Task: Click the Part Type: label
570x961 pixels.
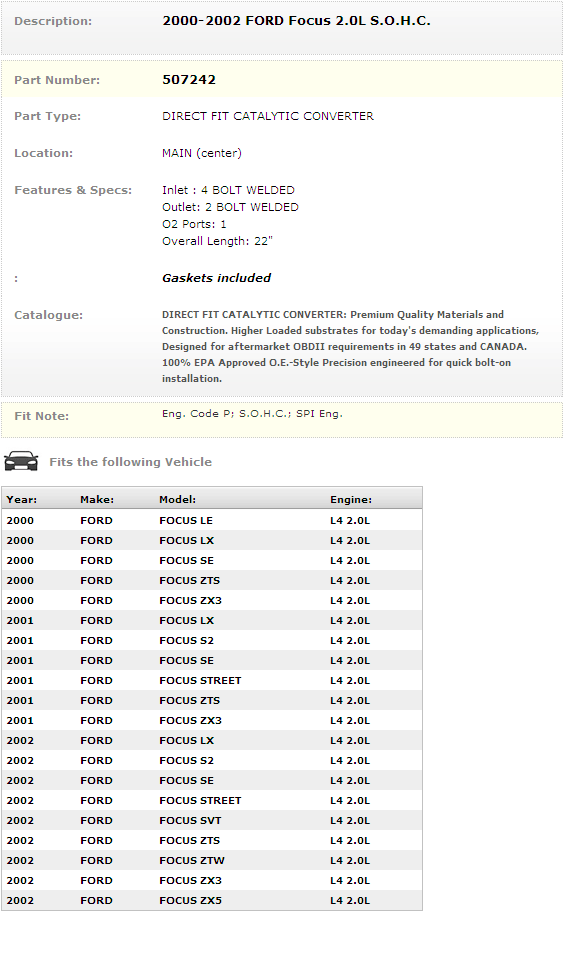Action: pyautogui.click(x=47, y=116)
